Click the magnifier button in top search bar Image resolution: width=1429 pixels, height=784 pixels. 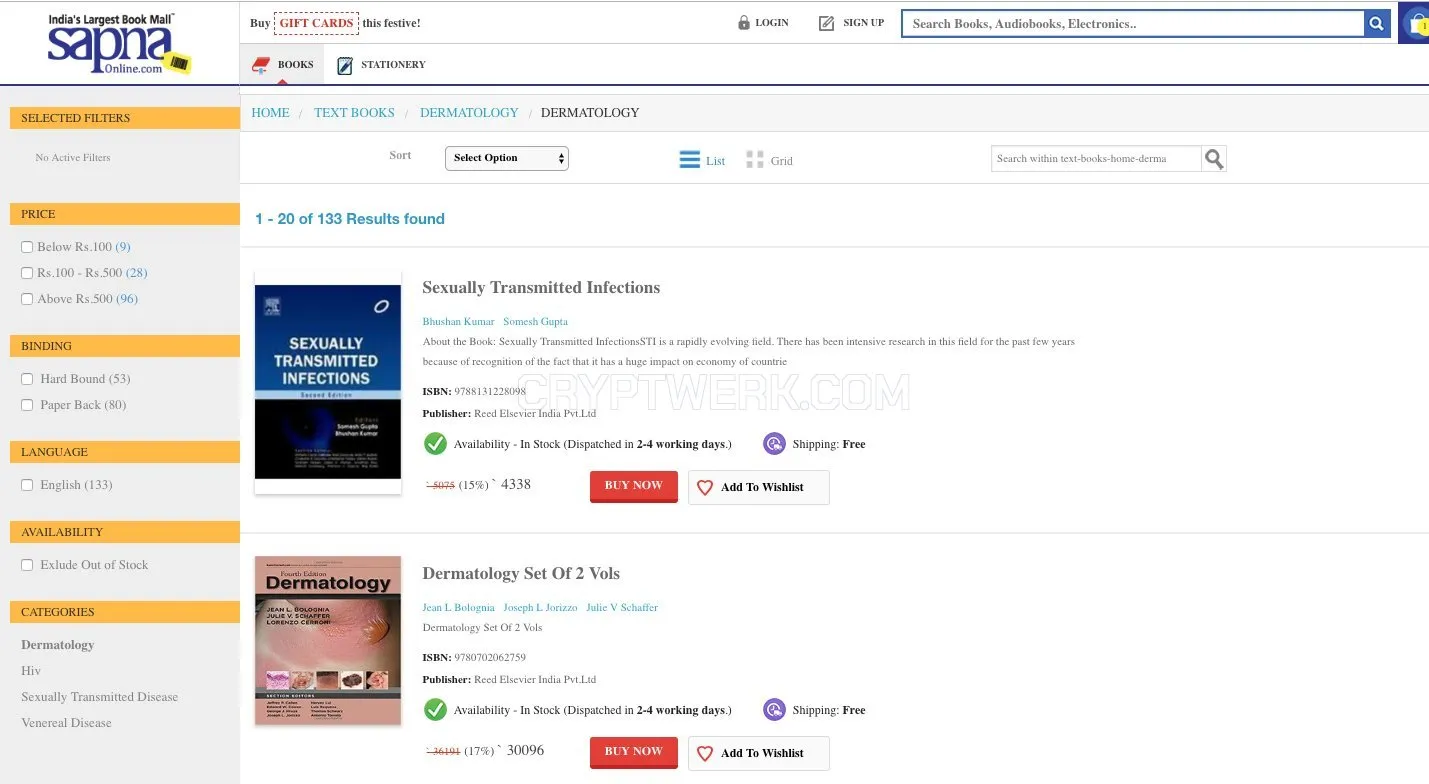(1377, 24)
